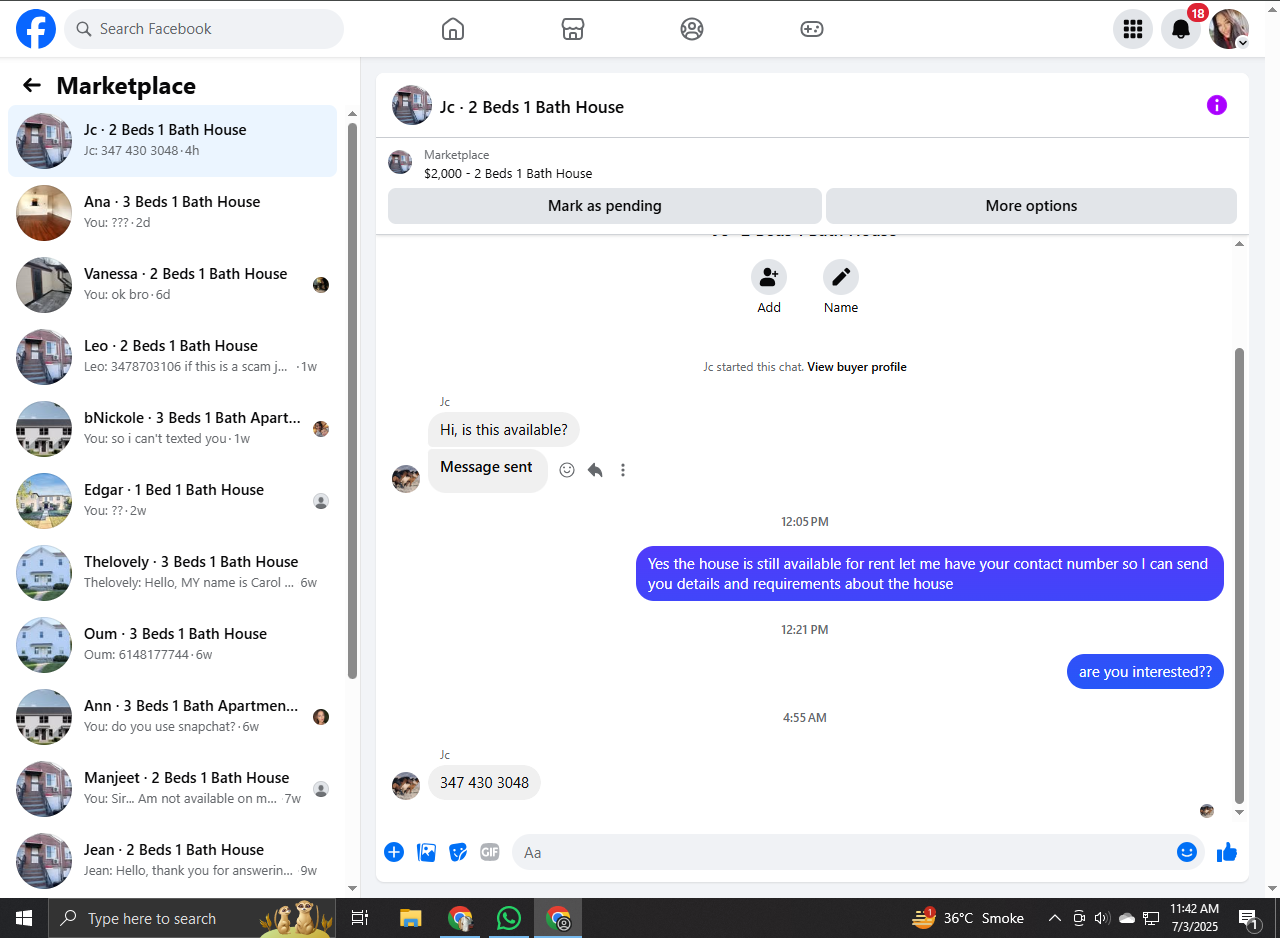The width and height of the screenshot is (1280, 938).
Task: Click the Windows taskbar search box
Action: tap(190, 918)
